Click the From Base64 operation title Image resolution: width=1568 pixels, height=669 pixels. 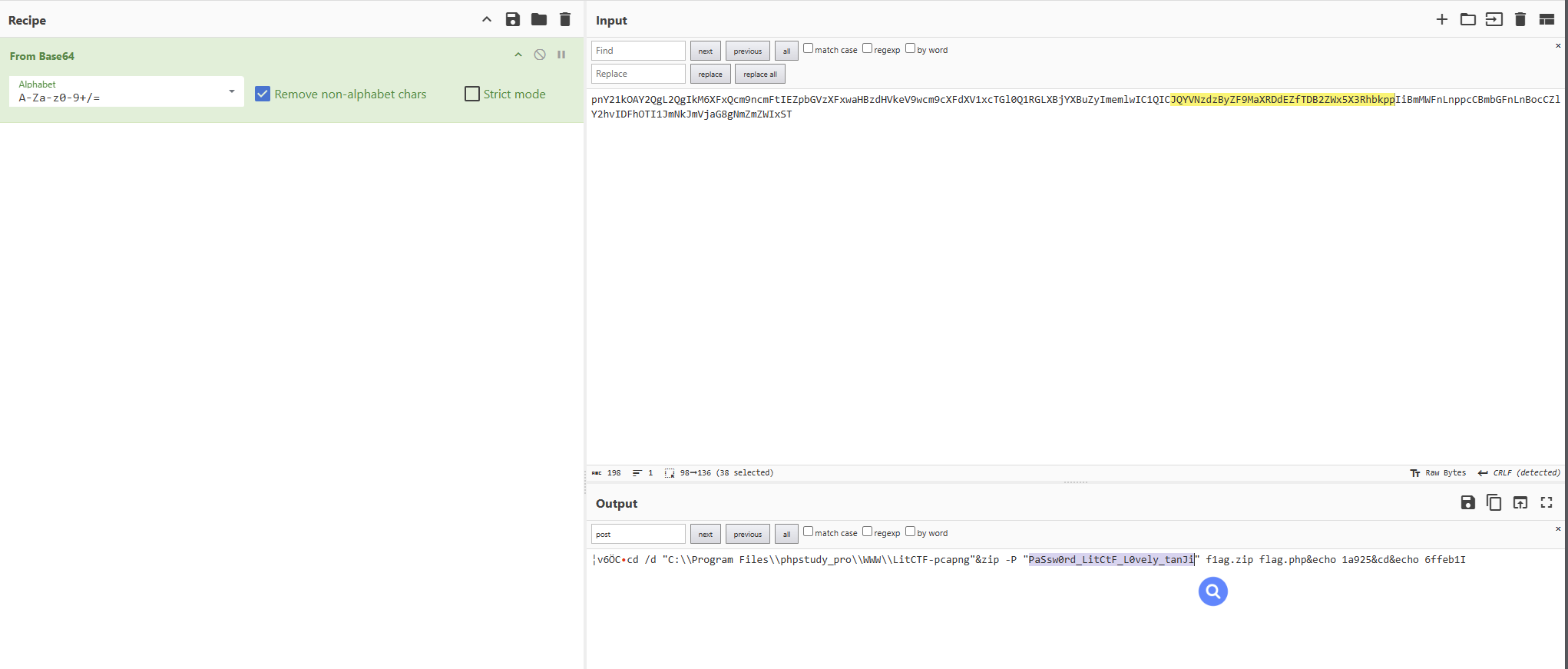click(42, 56)
